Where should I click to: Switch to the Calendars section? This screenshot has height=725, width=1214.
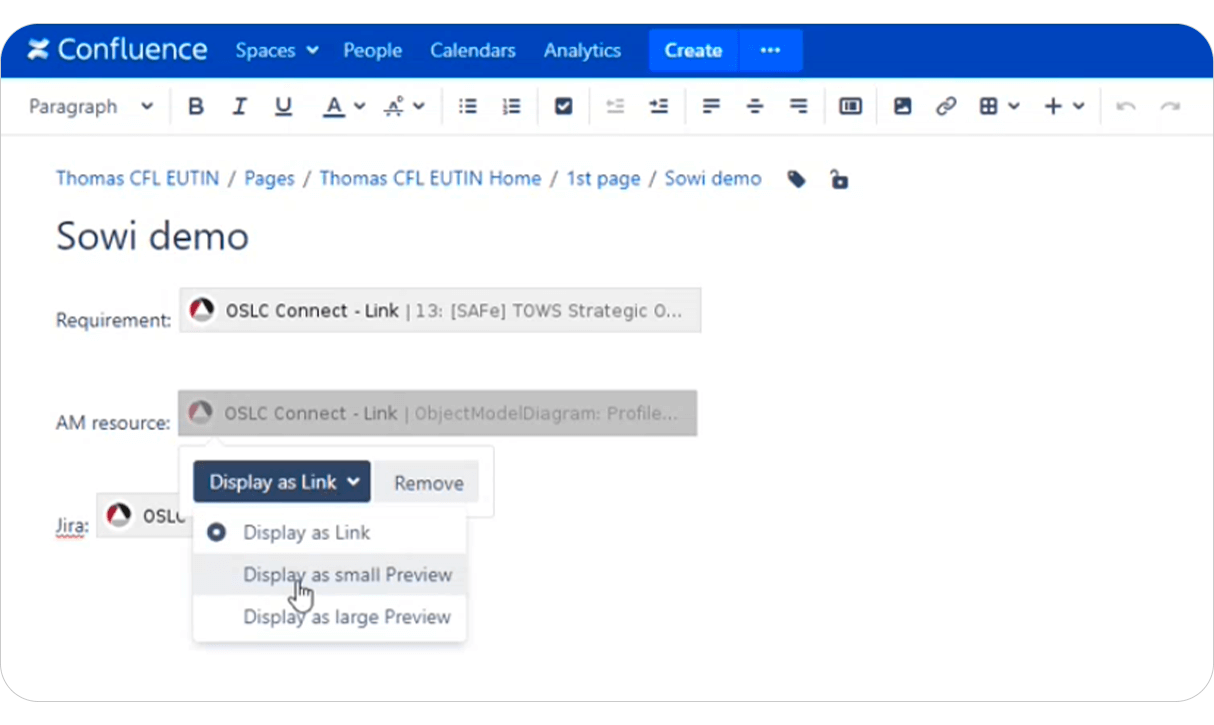472,50
